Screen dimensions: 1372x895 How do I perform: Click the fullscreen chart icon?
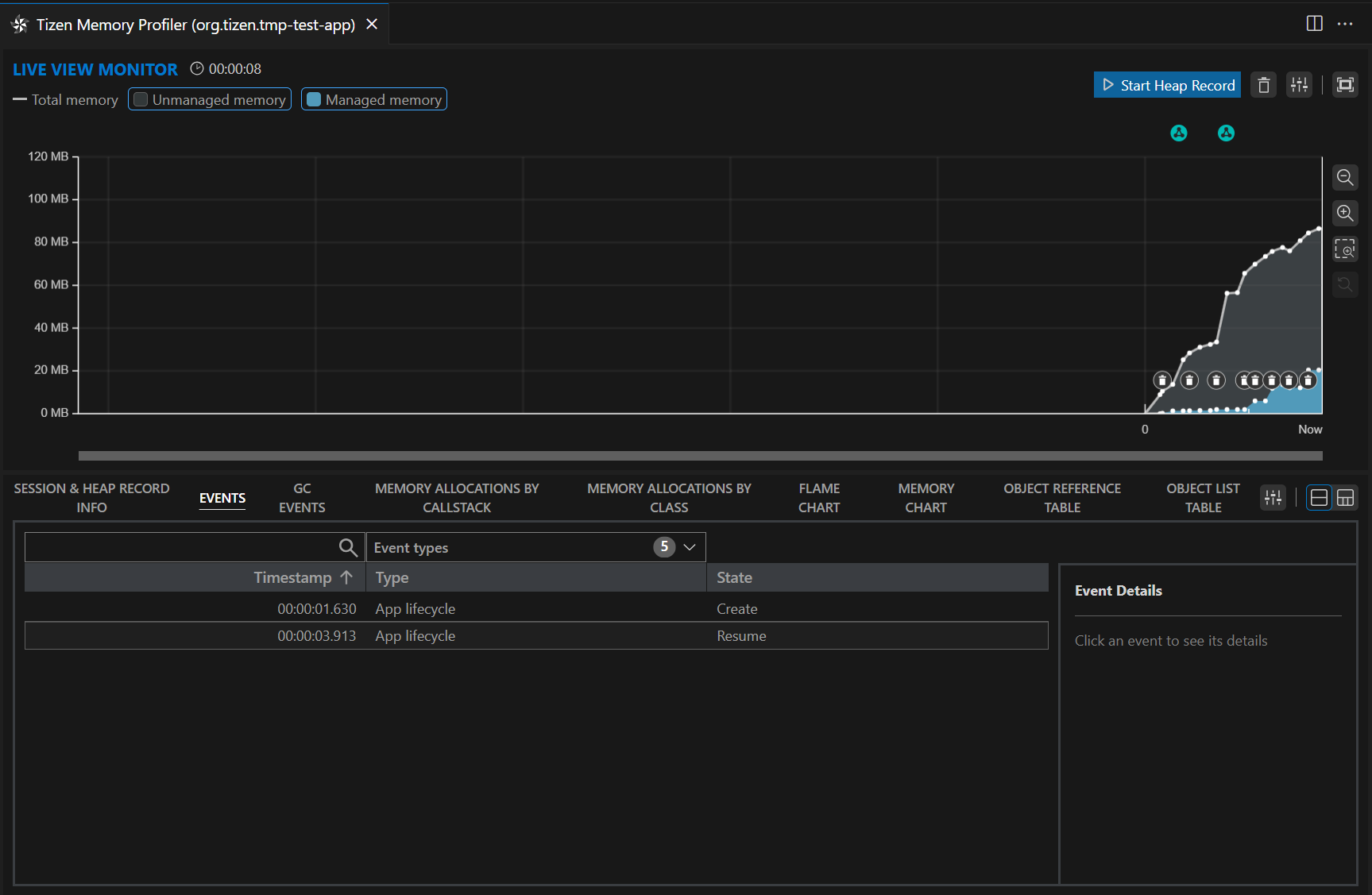point(1344,85)
